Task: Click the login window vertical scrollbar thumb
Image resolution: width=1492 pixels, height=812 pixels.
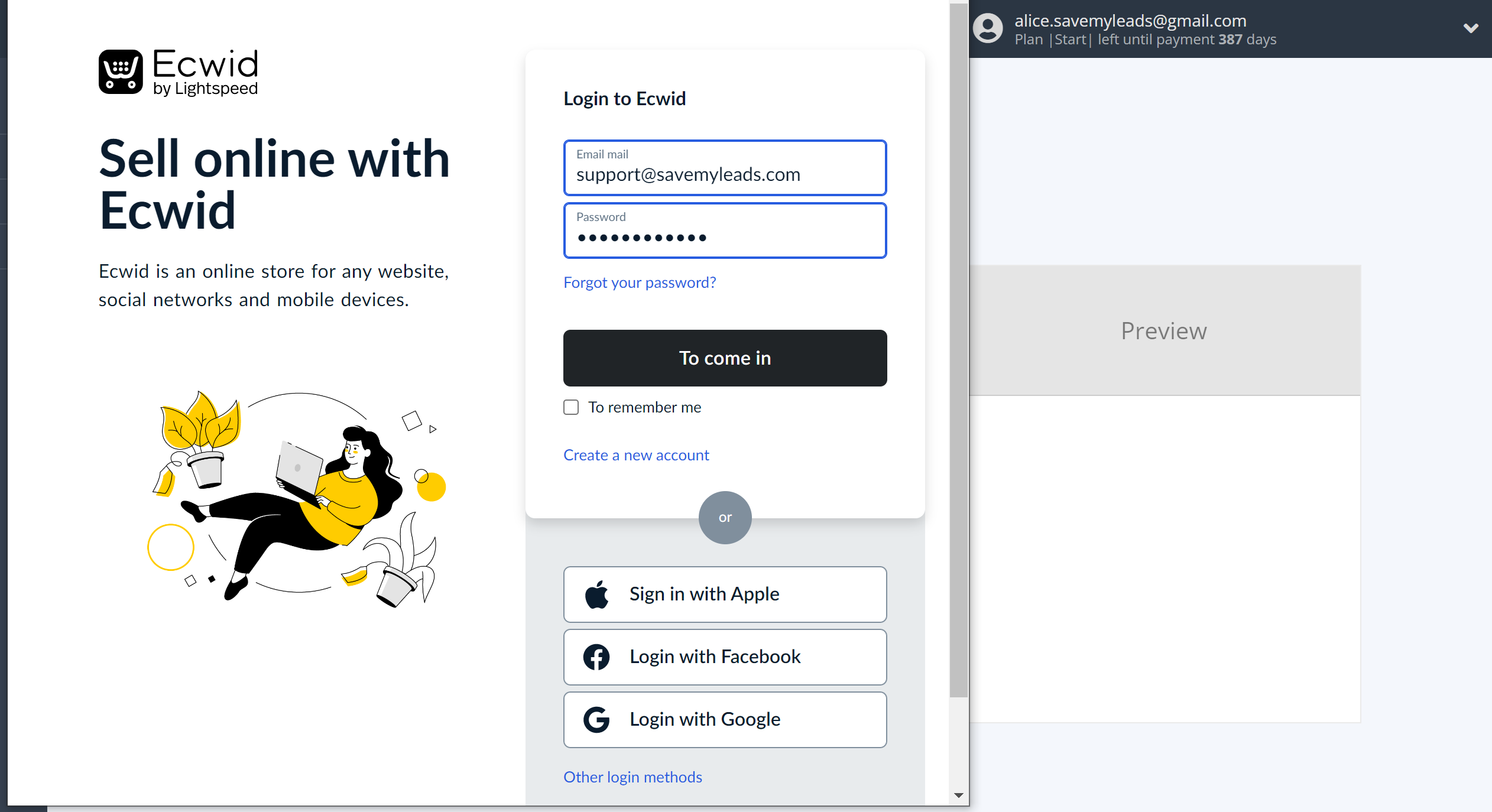Action: click(x=959, y=350)
